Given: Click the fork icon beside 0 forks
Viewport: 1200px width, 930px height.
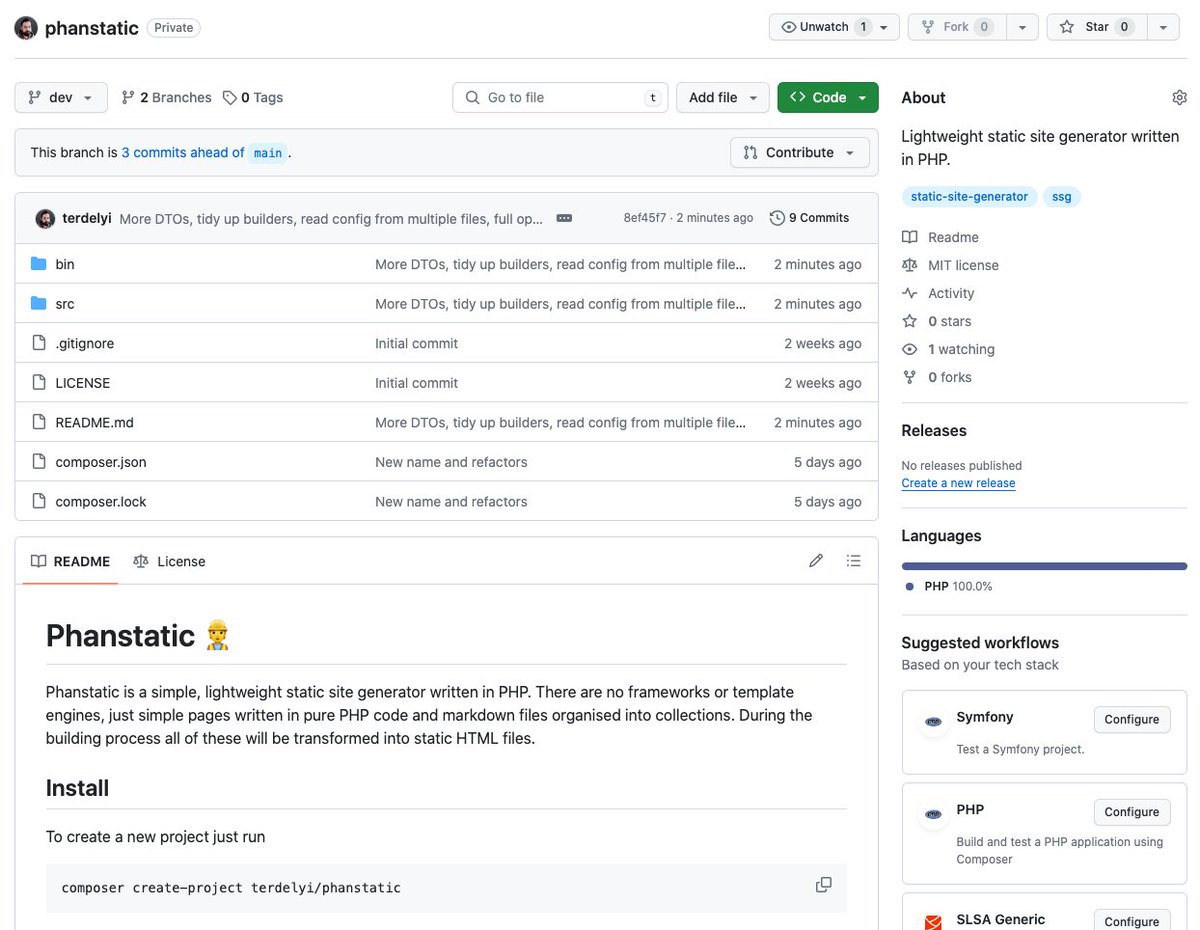Looking at the screenshot, I should click(909, 377).
